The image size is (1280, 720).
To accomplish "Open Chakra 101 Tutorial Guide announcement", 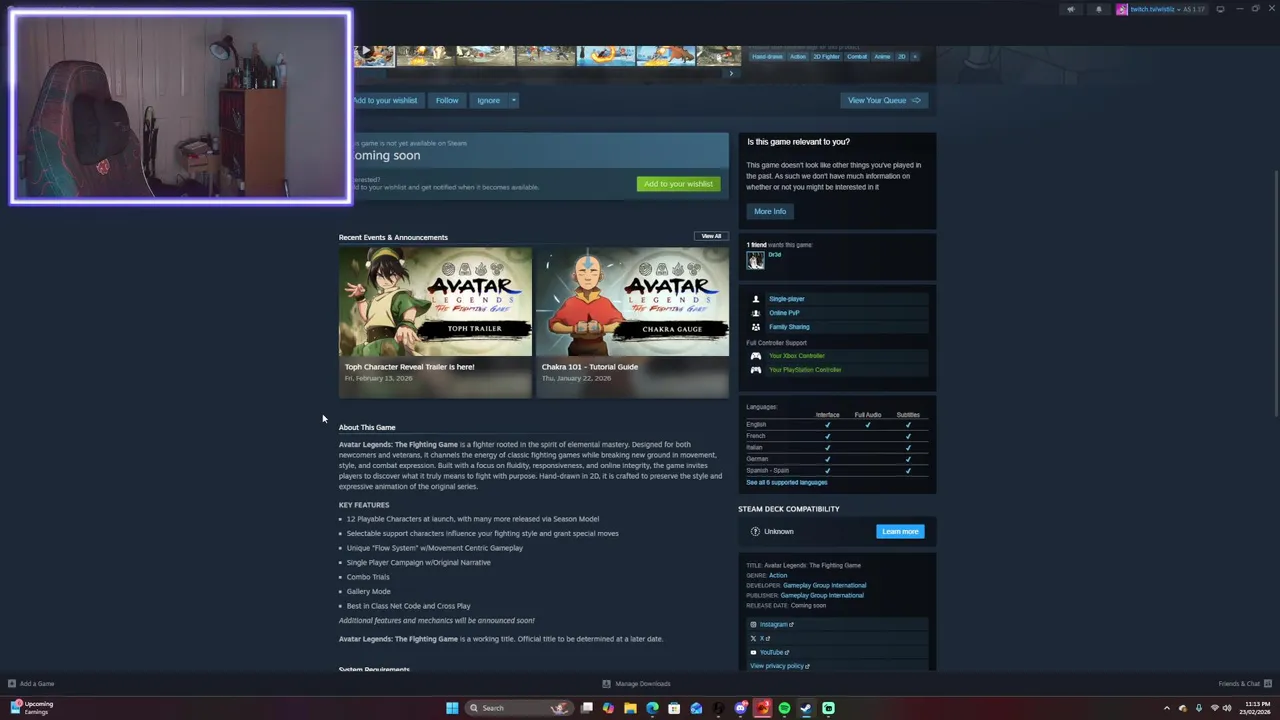I will tap(632, 322).
